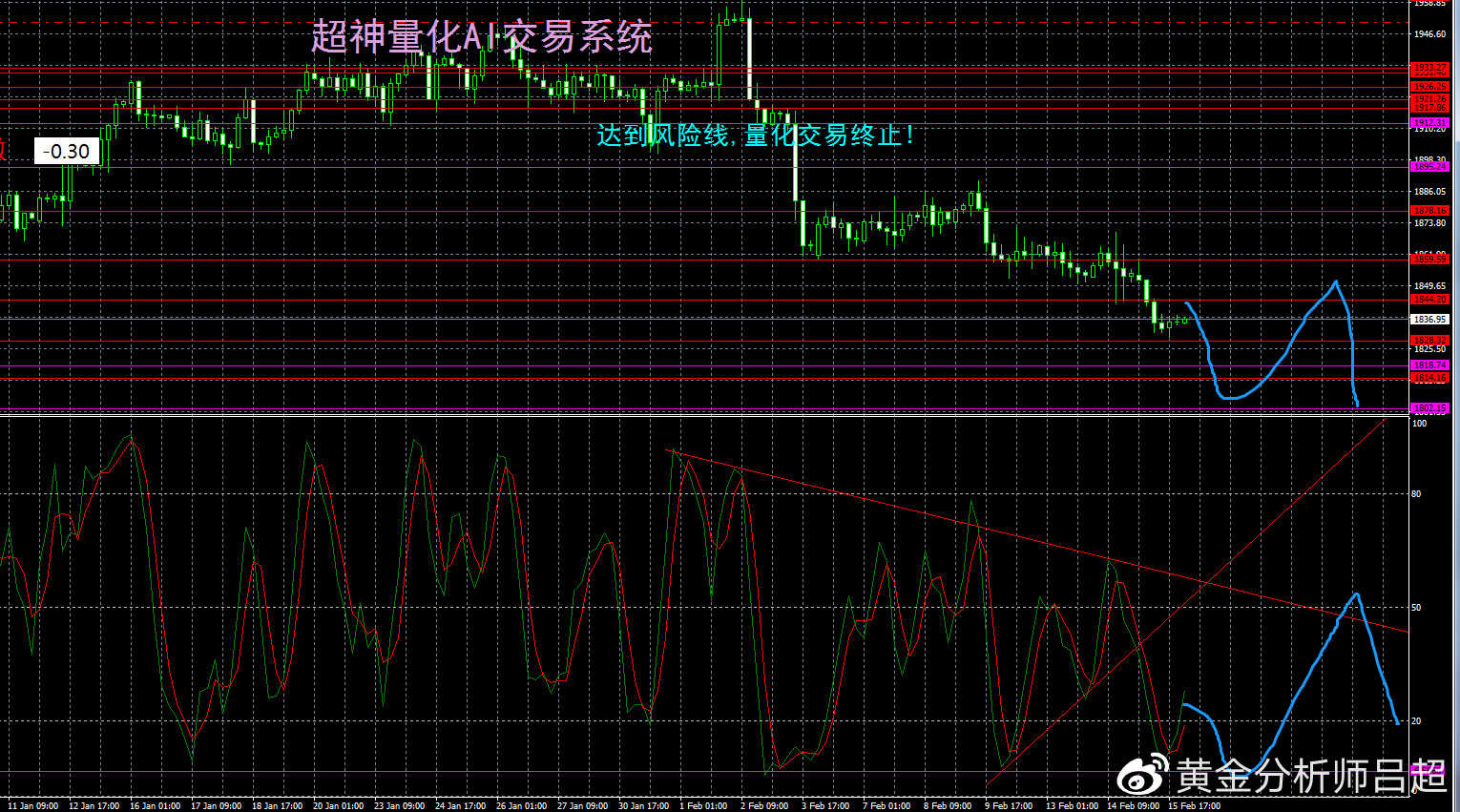Click the 1849.65 price axis value

[x=1429, y=286]
